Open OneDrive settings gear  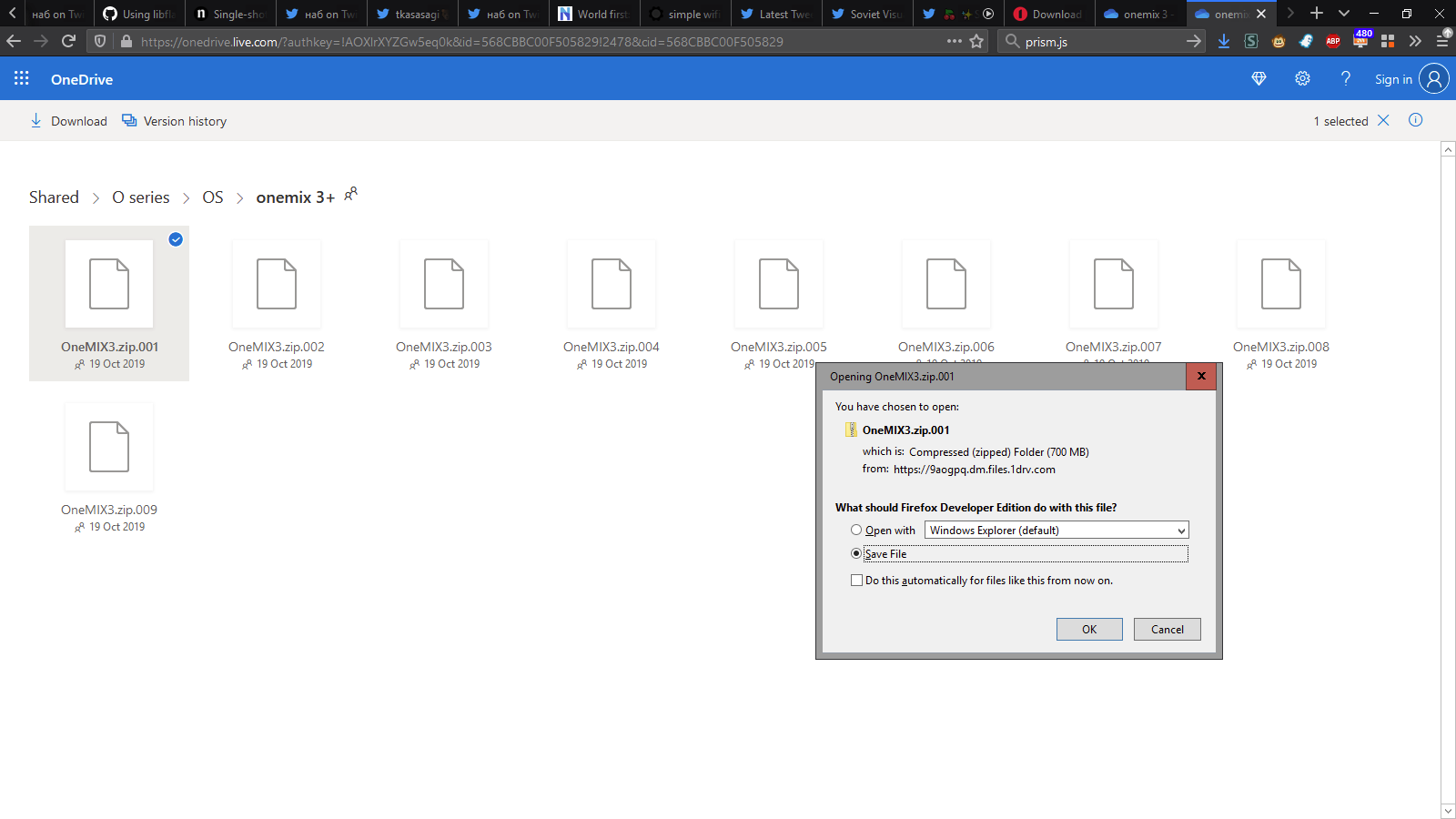(1302, 79)
